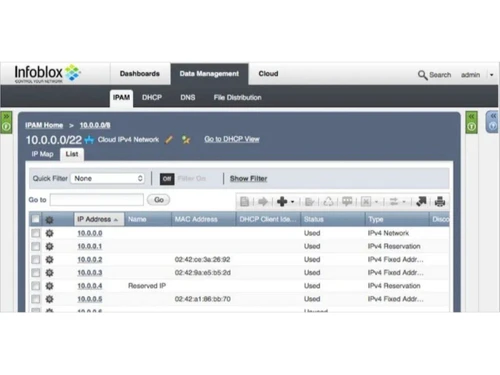
Task: Click the pencil edit icon for the network
Action: [169, 140]
